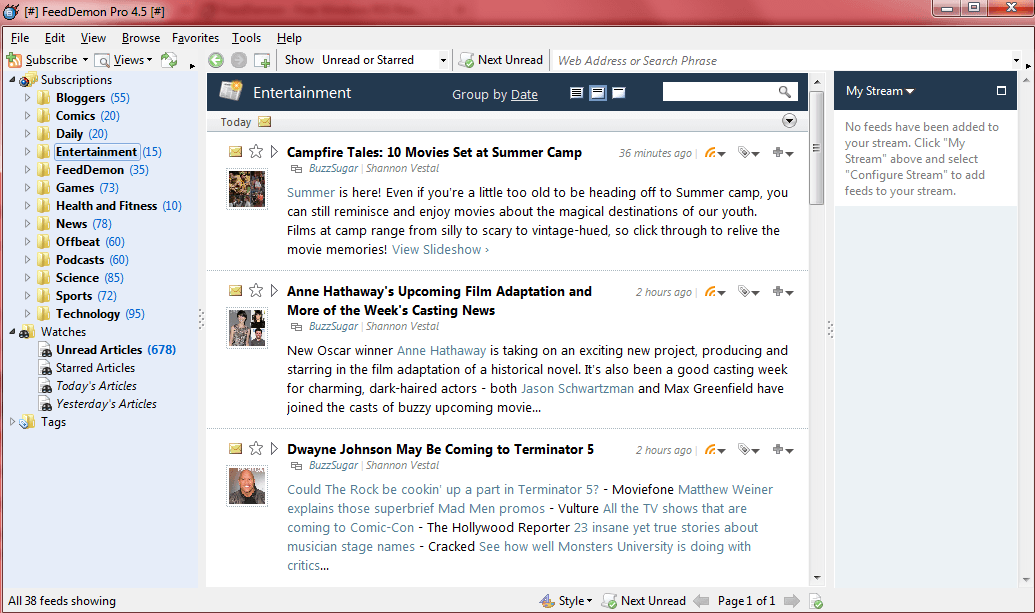Open plus share menu on Campfire Tales article
The image size is (1035, 613).
click(x=783, y=152)
